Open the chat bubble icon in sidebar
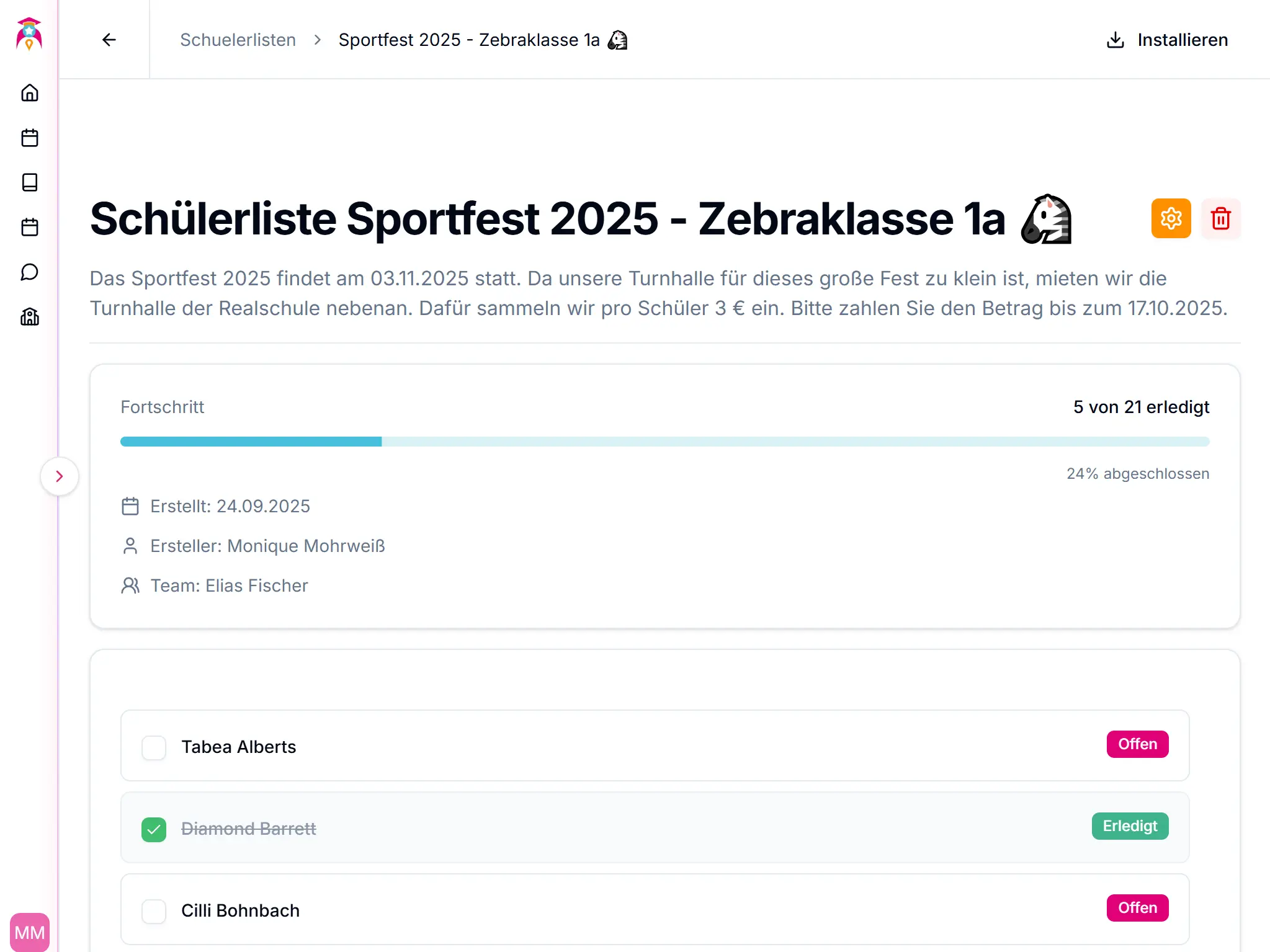The width and height of the screenshot is (1270, 952). [x=30, y=272]
